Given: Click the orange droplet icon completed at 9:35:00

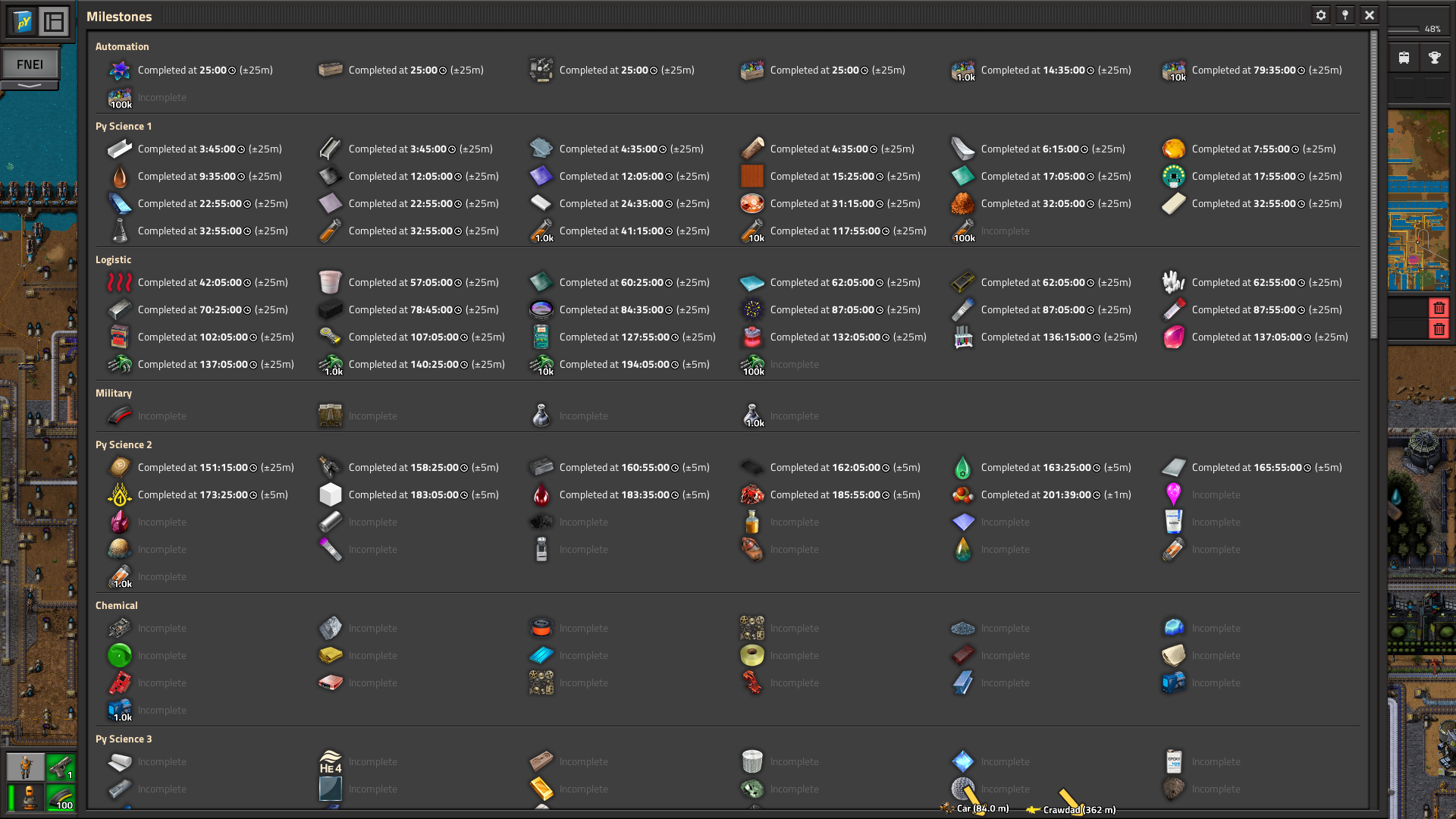Looking at the screenshot, I should click(x=120, y=177).
